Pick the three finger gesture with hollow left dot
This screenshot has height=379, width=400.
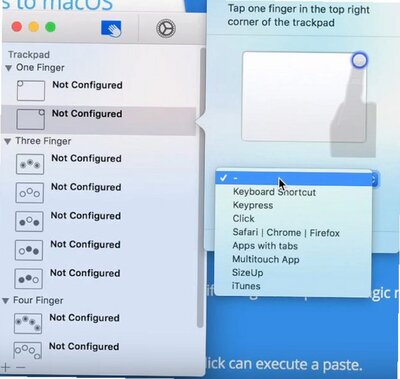[29, 250]
